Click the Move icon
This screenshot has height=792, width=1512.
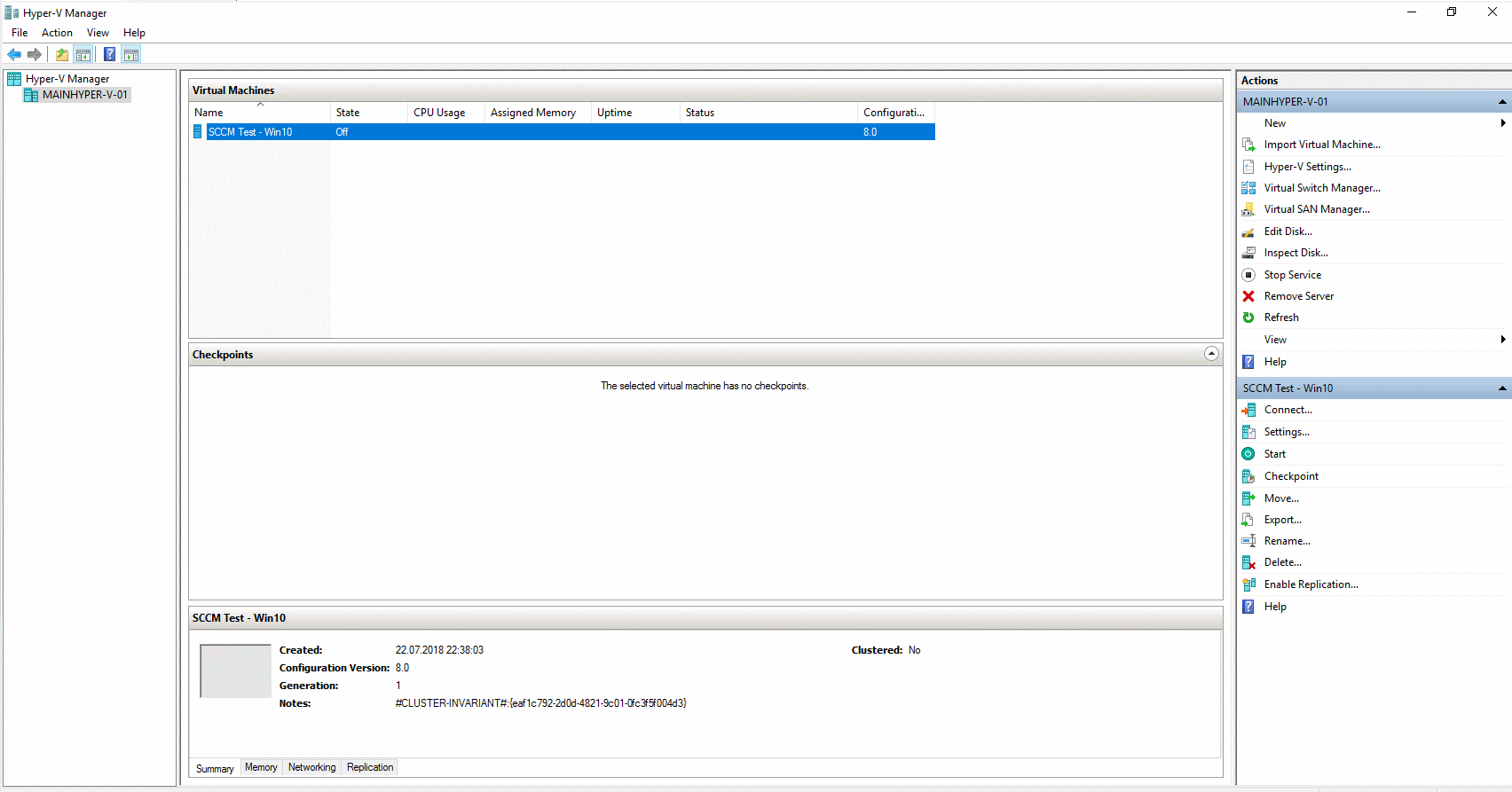coord(1248,498)
